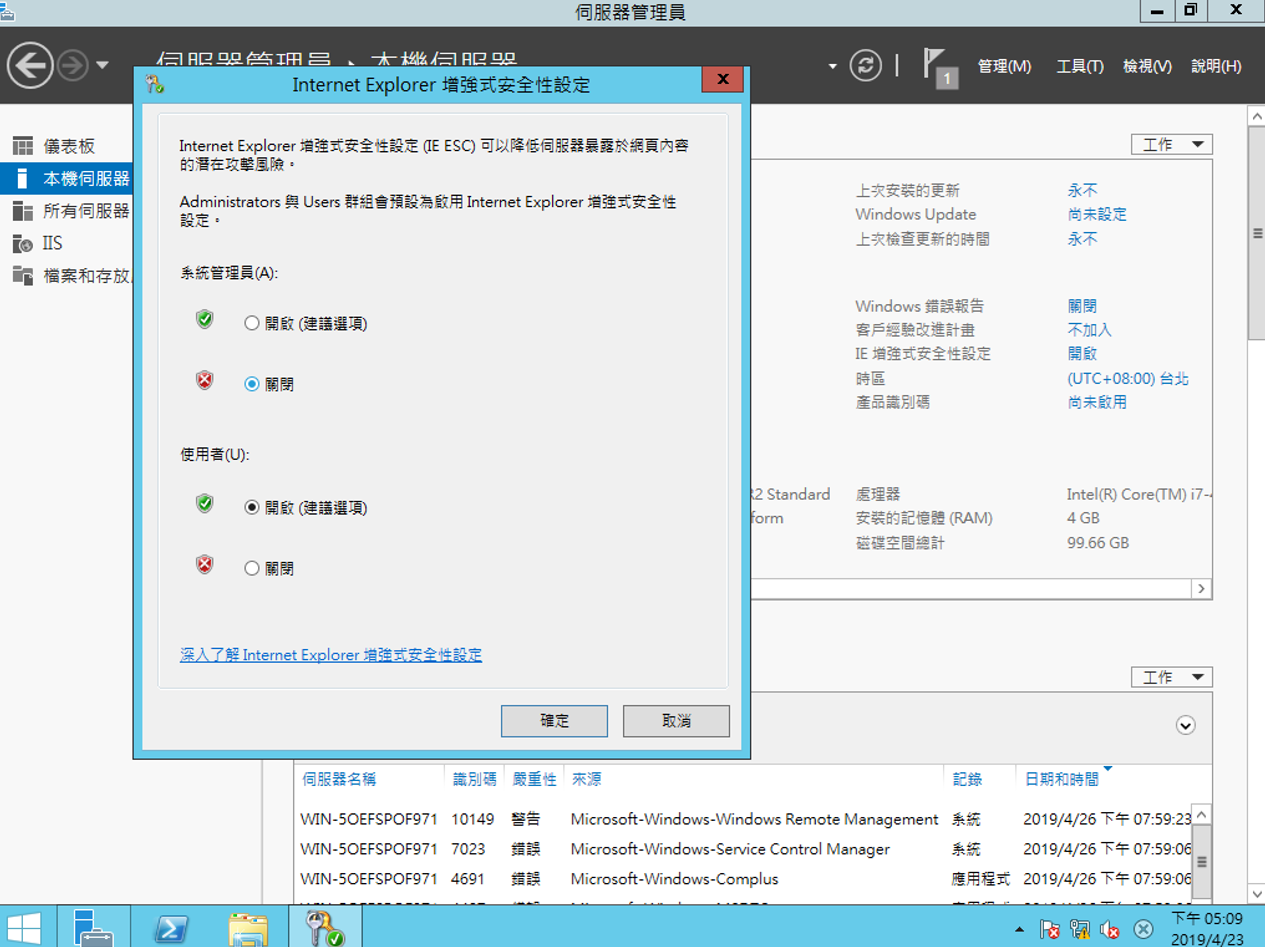Select 關閉 for 使用者
The image size is (1265, 947).
[x=269, y=568]
